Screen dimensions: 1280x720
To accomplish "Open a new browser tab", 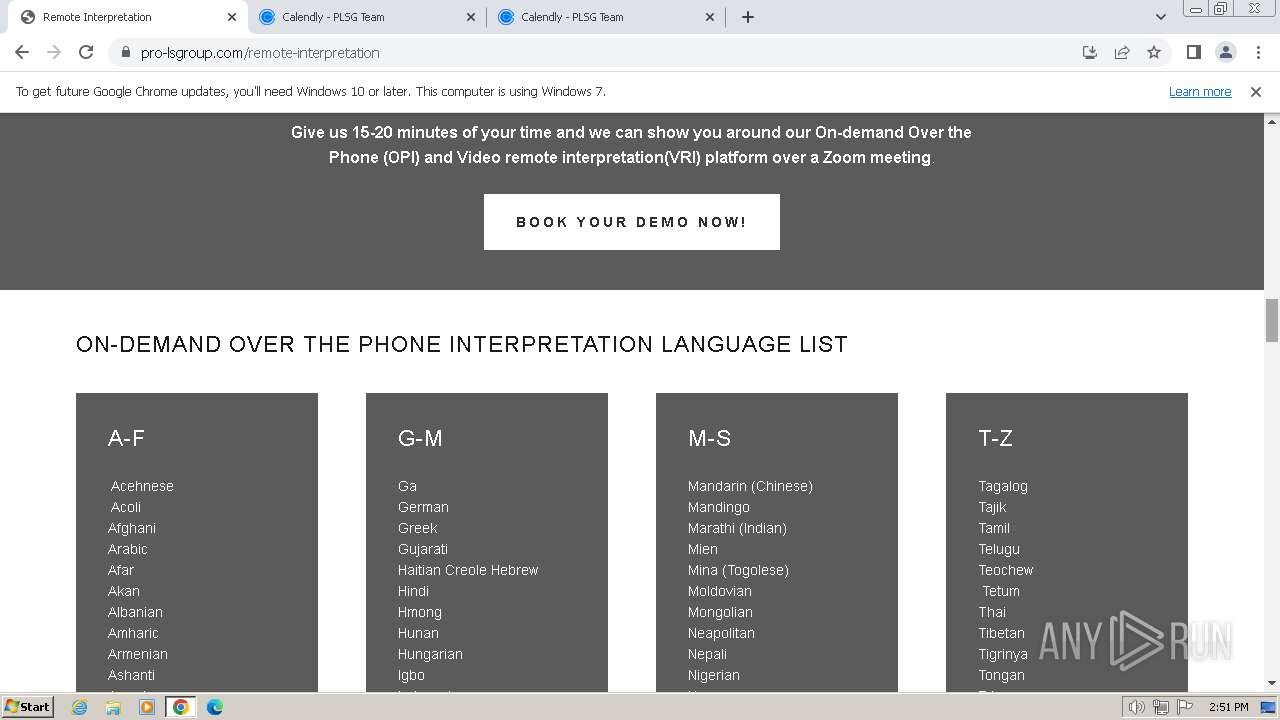I will [748, 17].
